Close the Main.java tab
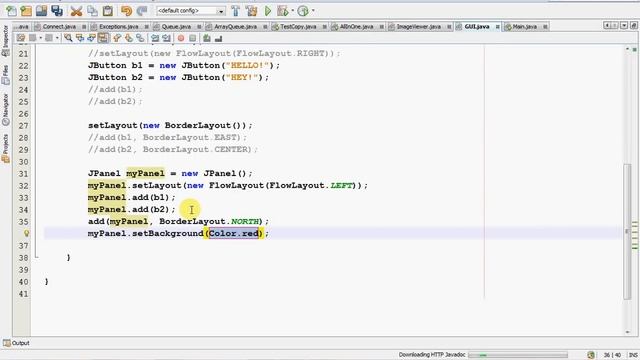This screenshot has width=640, height=360. 545,27
